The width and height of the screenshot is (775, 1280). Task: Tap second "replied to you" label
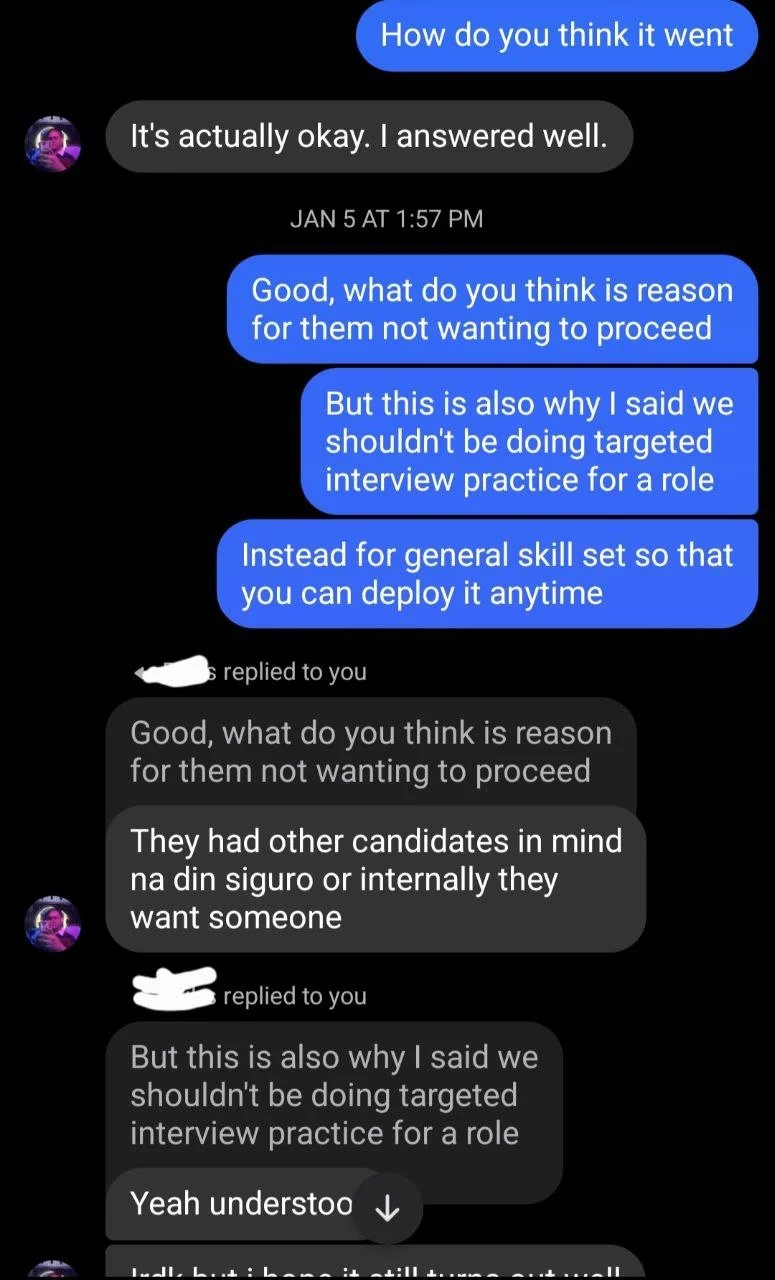(x=295, y=996)
